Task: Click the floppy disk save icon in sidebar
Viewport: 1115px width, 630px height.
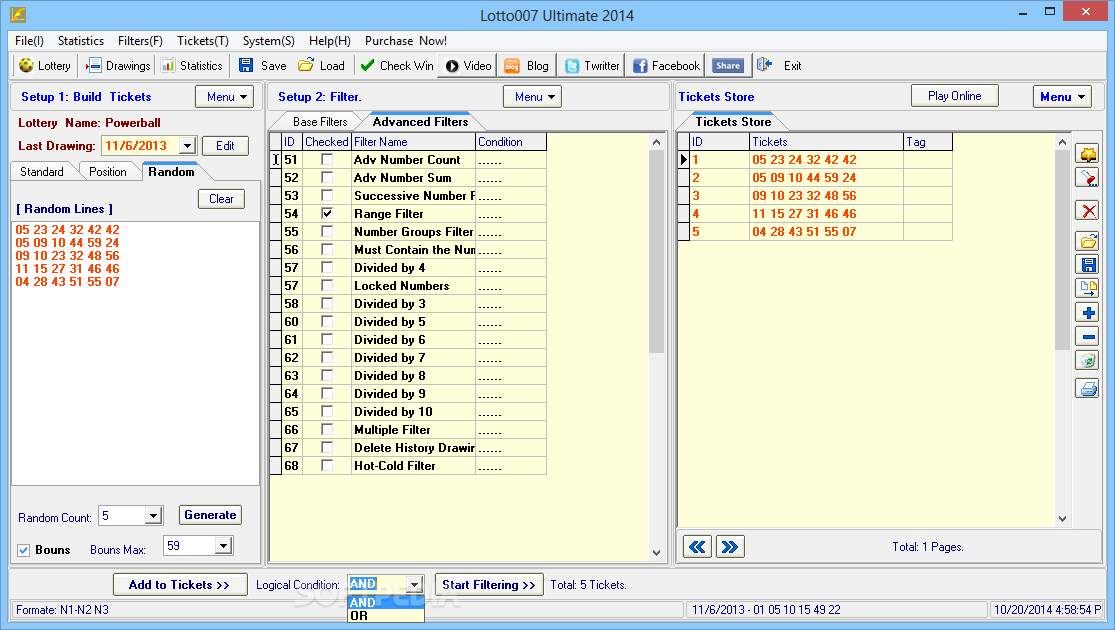Action: coord(1087,265)
